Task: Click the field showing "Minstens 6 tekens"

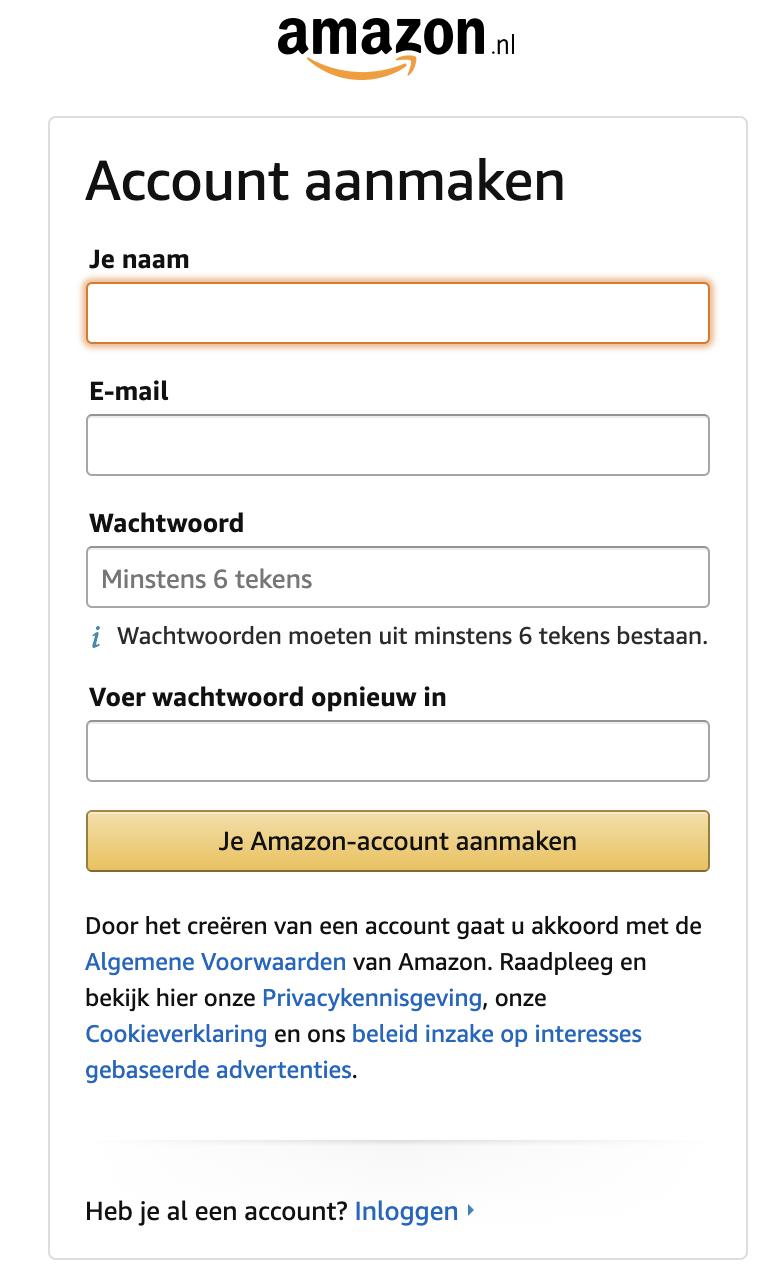Action: click(397, 577)
